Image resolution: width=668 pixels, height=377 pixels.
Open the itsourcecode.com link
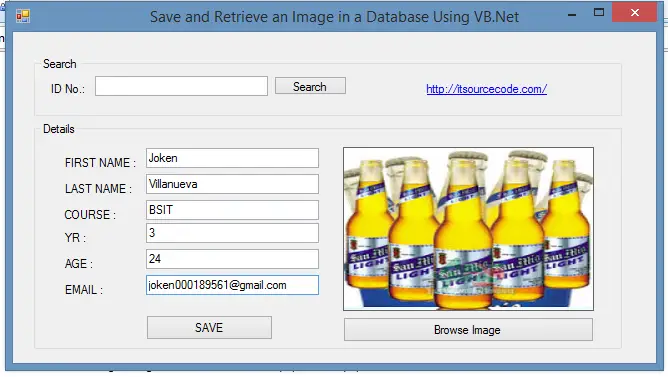pyautogui.click(x=487, y=89)
